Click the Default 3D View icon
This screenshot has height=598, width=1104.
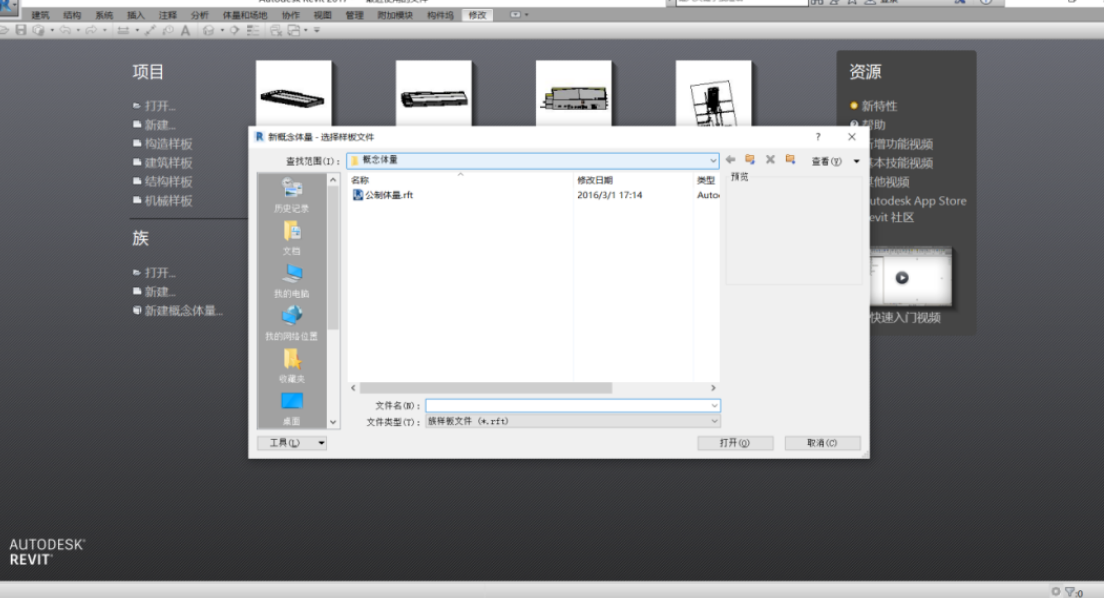point(208,30)
